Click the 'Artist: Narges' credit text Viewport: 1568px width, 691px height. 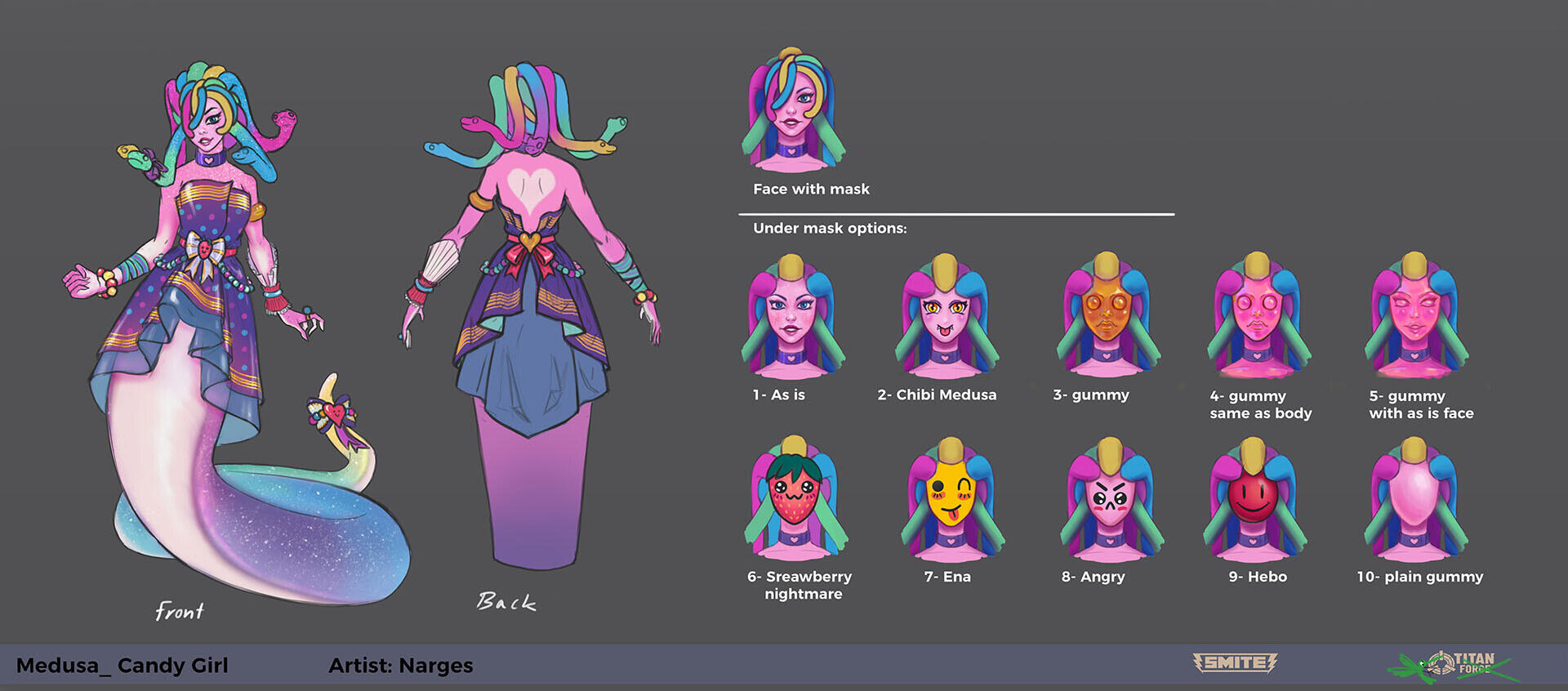[400, 666]
